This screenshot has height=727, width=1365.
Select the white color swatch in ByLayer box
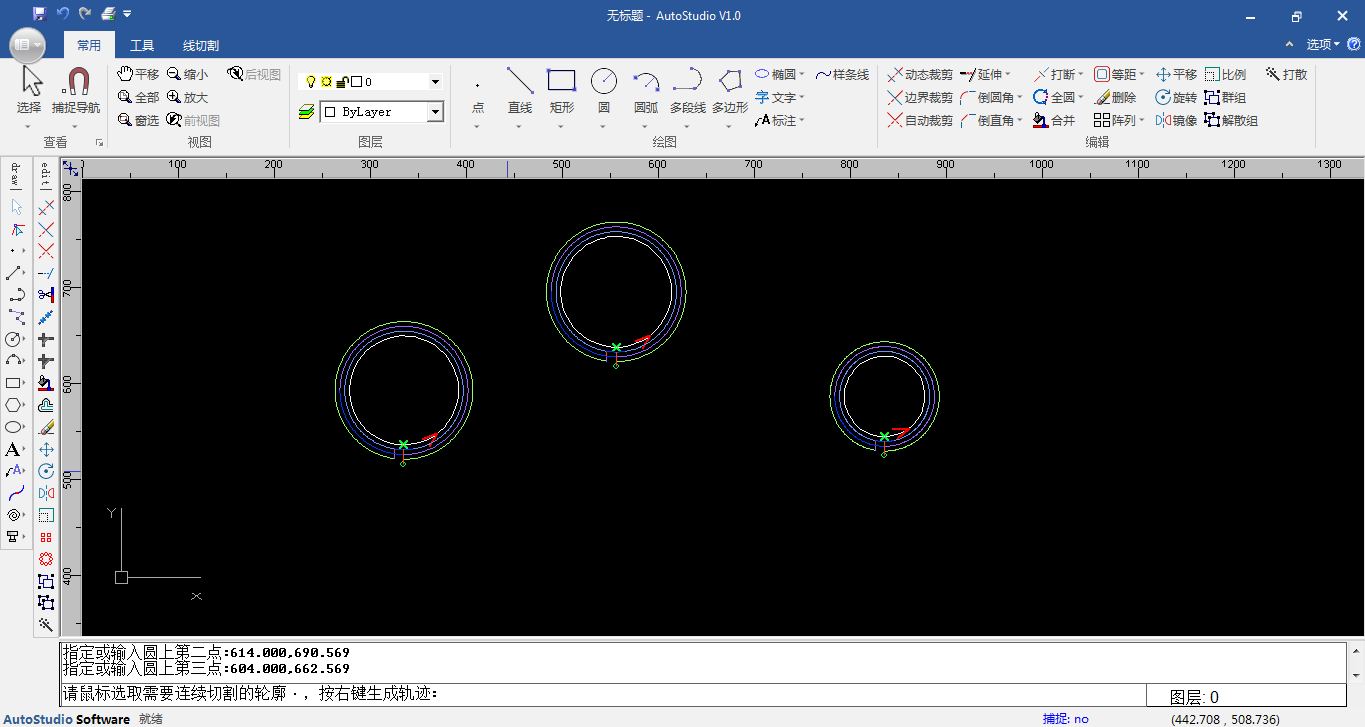[330, 112]
